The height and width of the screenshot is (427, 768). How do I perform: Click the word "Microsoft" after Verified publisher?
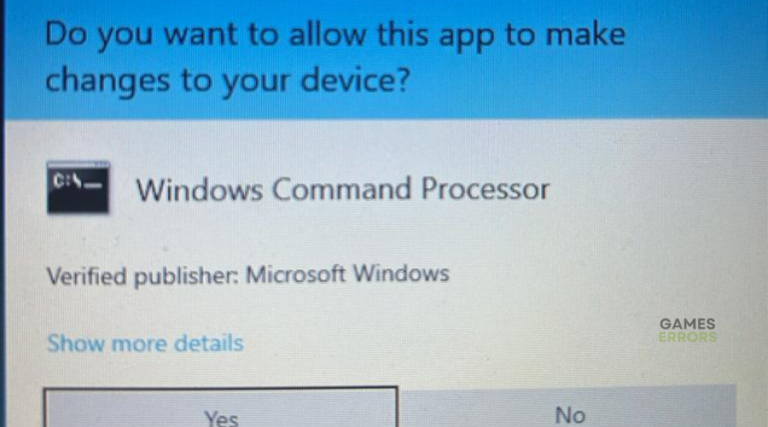(295, 274)
